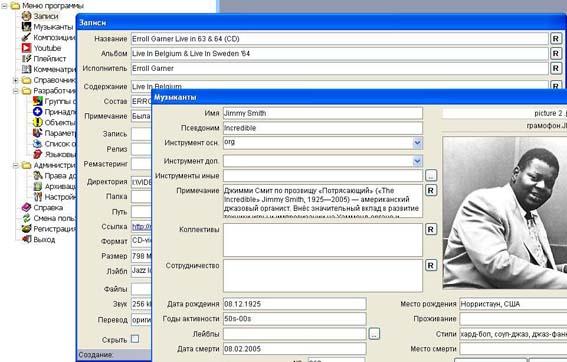Click the R button beside Коллективы

click(431, 229)
